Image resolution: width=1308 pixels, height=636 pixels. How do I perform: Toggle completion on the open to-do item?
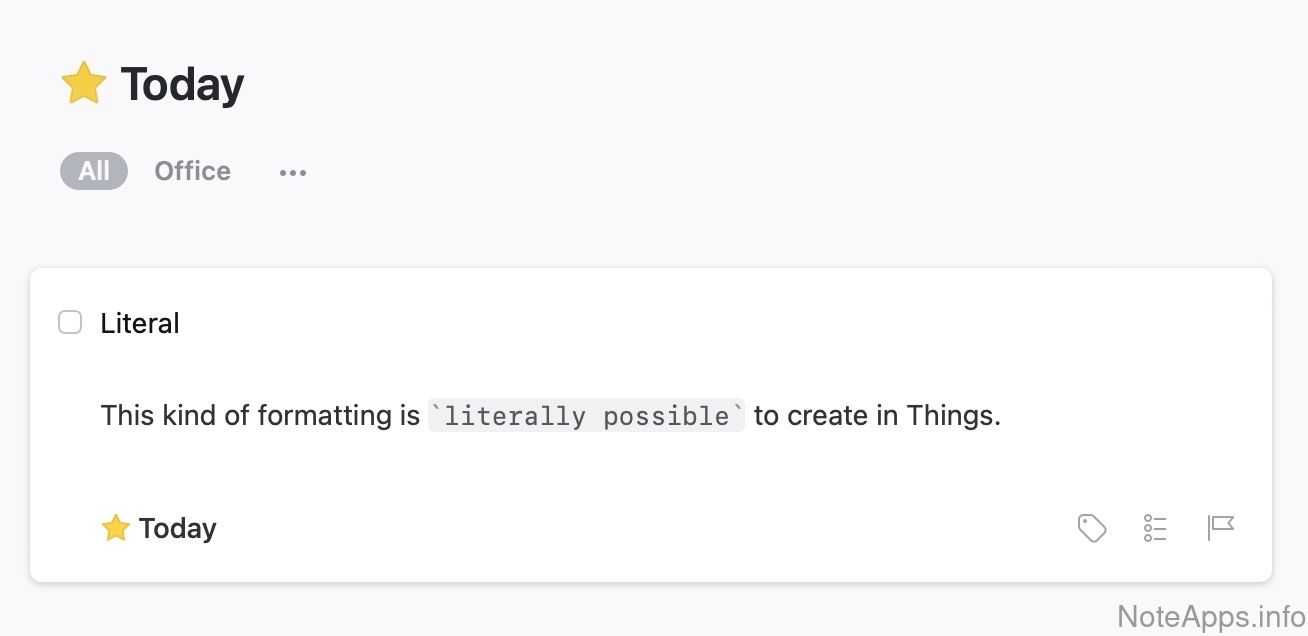pyautogui.click(x=70, y=322)
